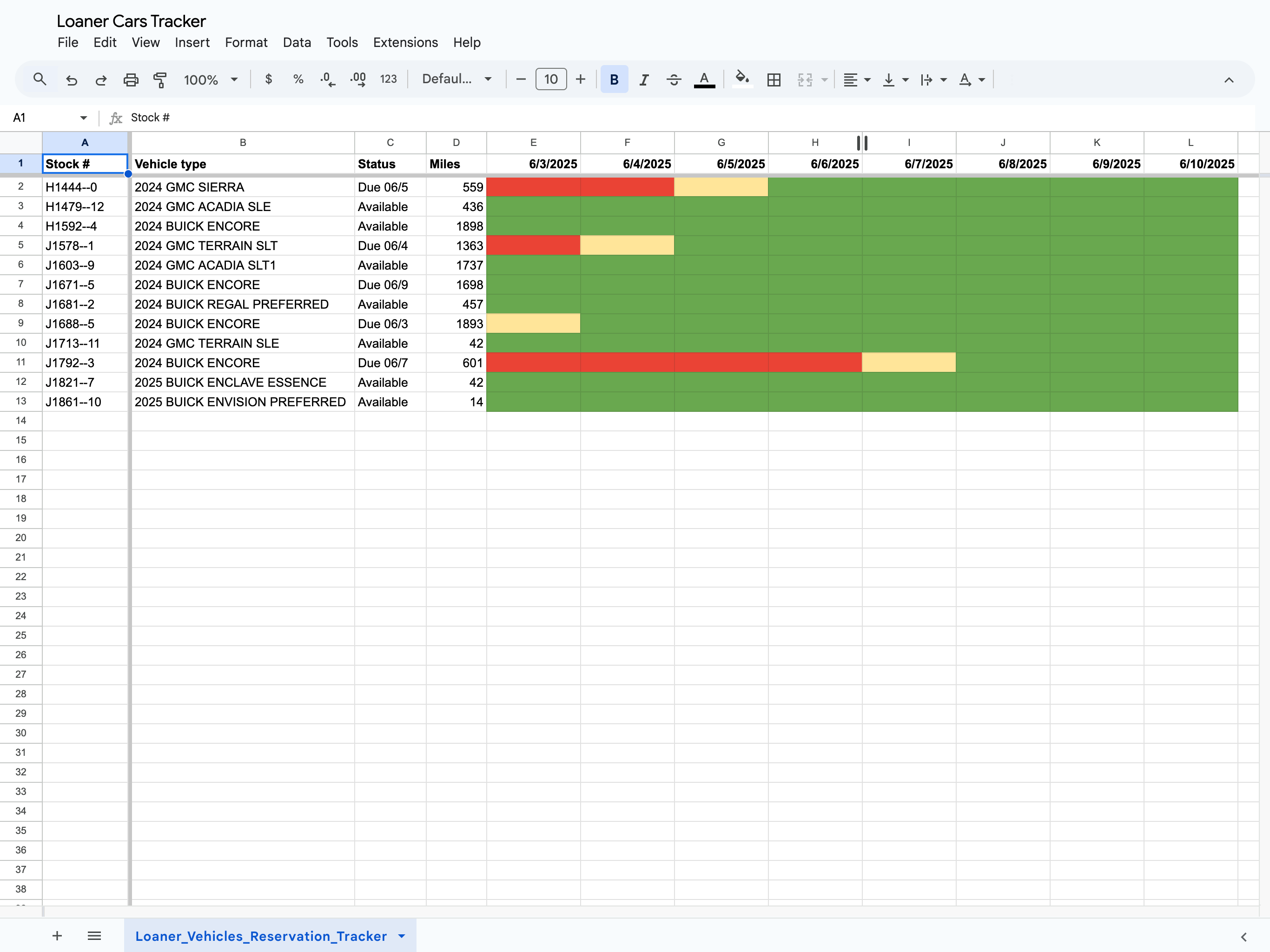Click the text color A icon
This screenshot has width=1270, height=952.
[x=704, y=79]
